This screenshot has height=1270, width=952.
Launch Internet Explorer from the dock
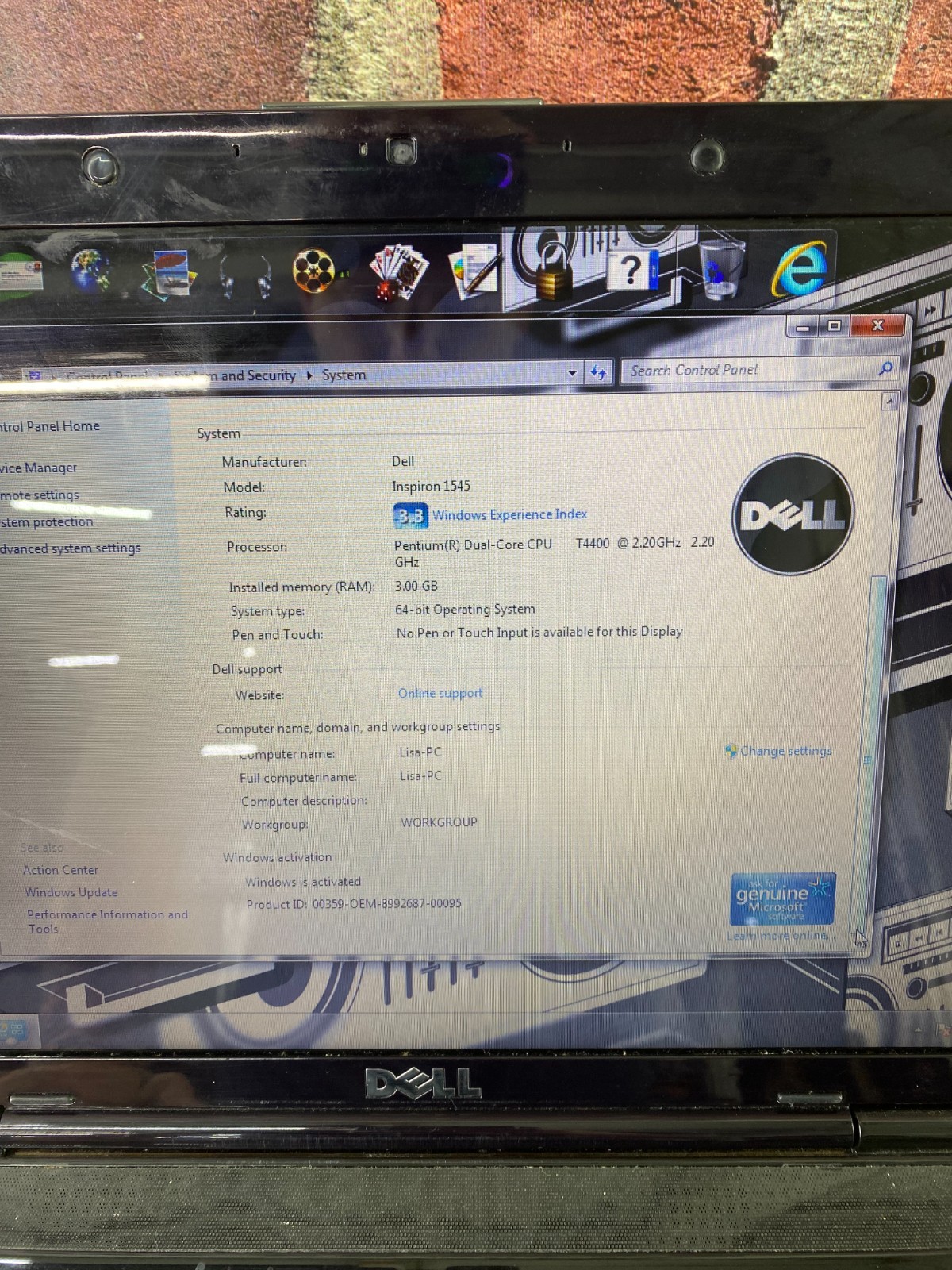[800, 270]
